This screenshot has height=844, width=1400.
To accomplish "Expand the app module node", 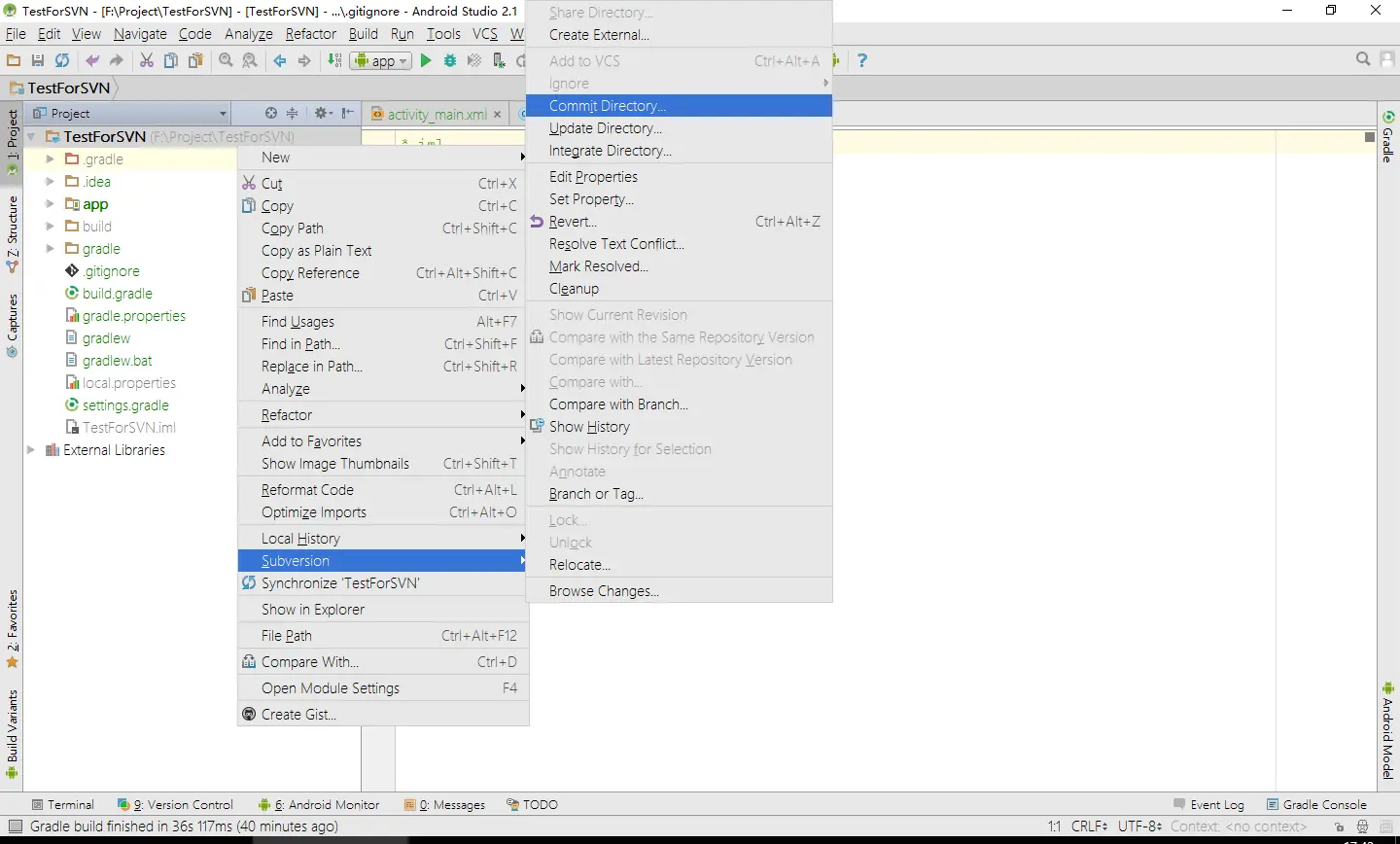I will (x=51, y=203).
